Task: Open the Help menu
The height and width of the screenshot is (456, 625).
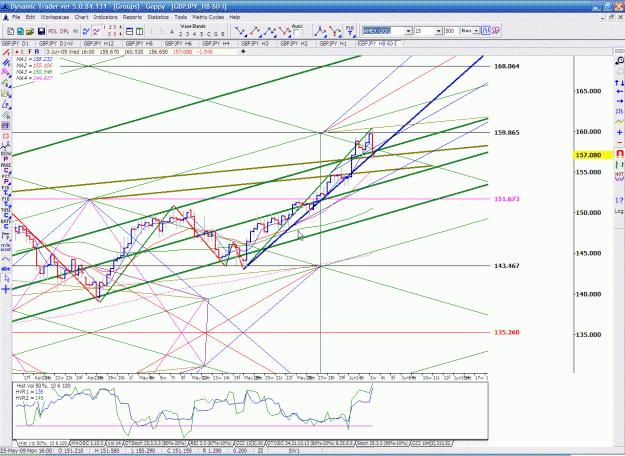Action: [234, 17]
